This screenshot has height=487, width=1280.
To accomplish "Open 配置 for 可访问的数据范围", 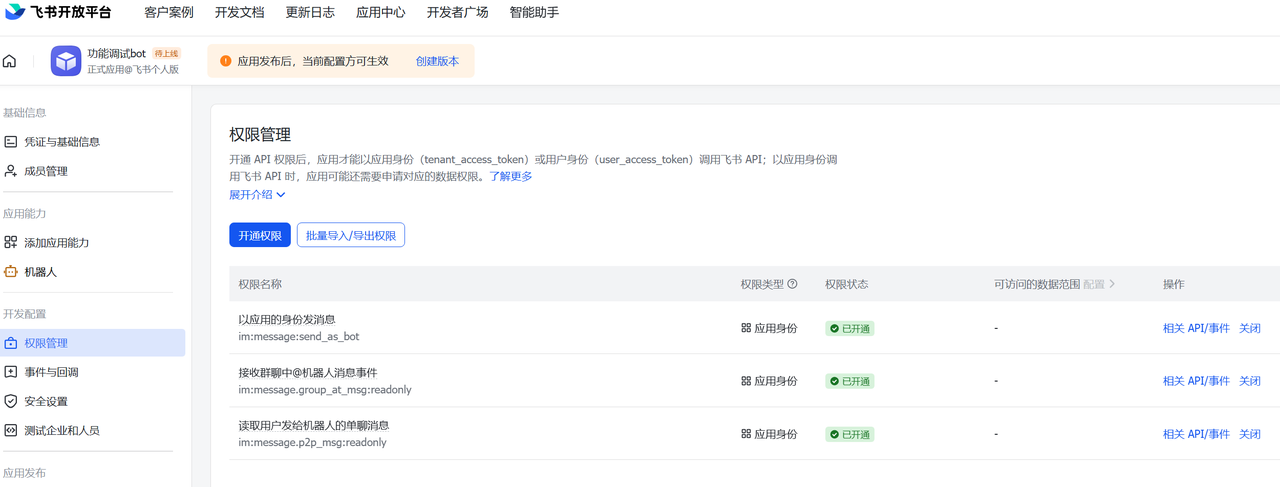I will 1099,284.
